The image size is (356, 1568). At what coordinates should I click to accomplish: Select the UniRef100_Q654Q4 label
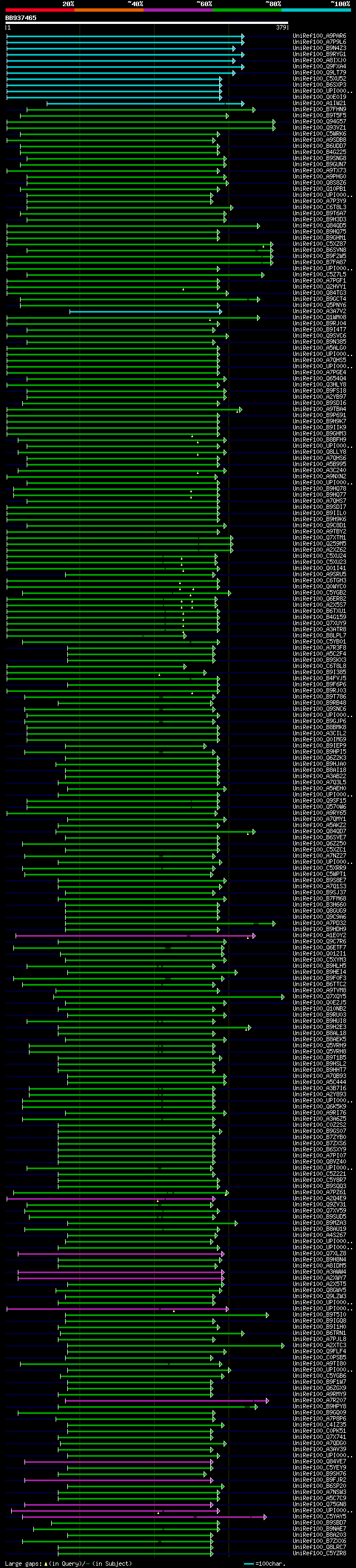click(x=319, y=379)
